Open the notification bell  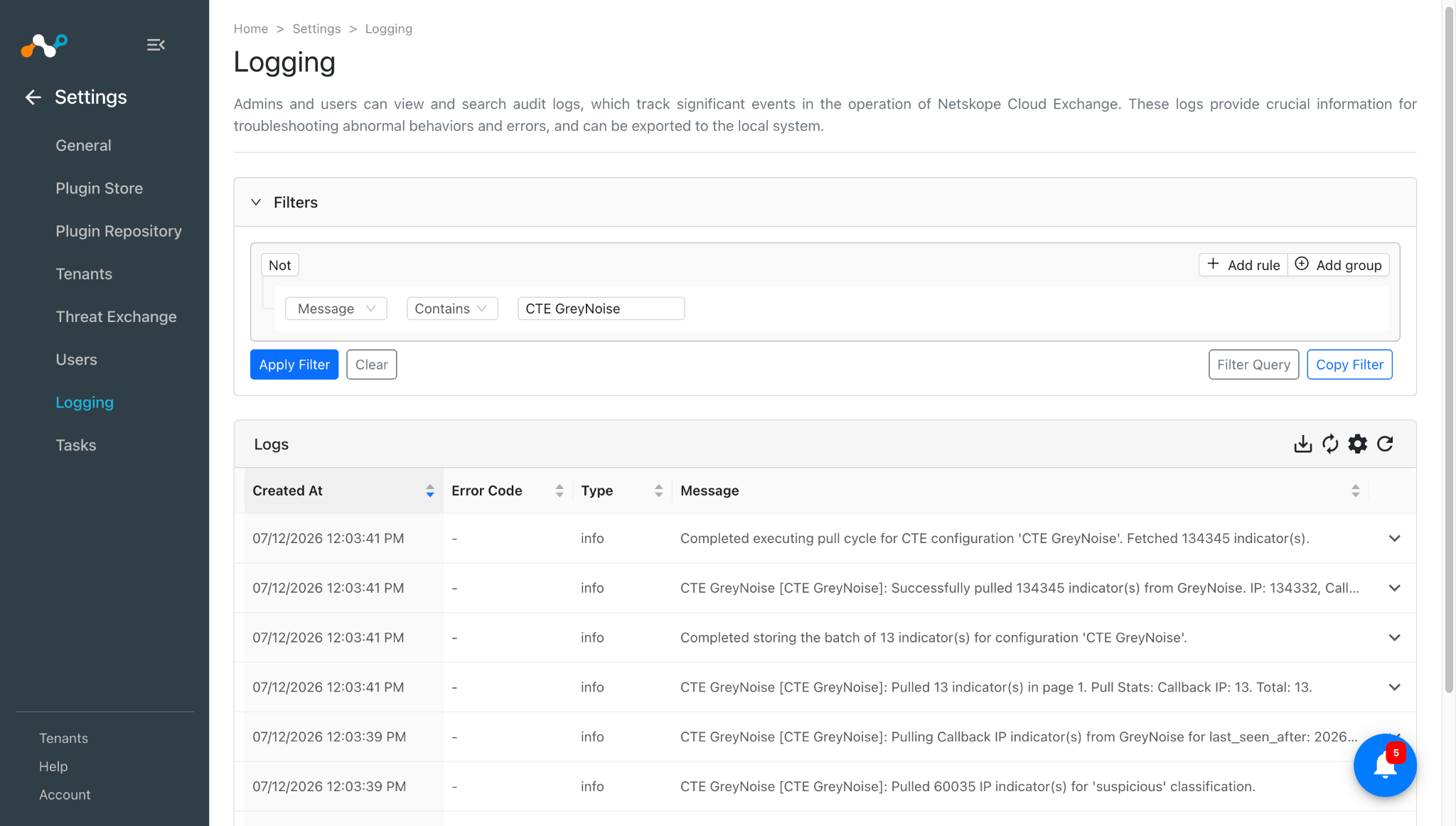click(1385, 766)
